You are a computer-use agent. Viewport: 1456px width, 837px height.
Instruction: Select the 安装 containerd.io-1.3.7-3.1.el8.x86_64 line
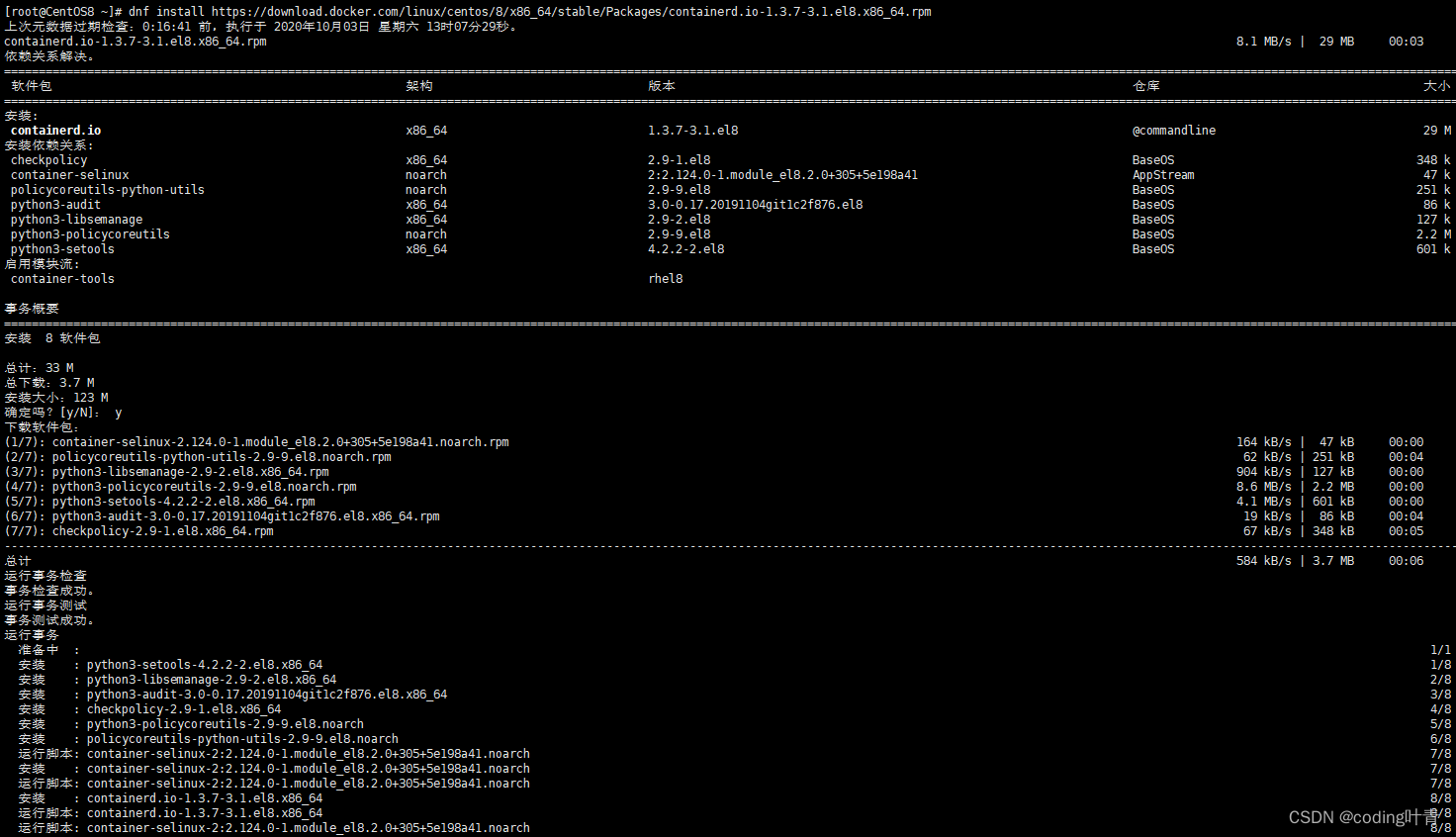[x=170, y=798]
